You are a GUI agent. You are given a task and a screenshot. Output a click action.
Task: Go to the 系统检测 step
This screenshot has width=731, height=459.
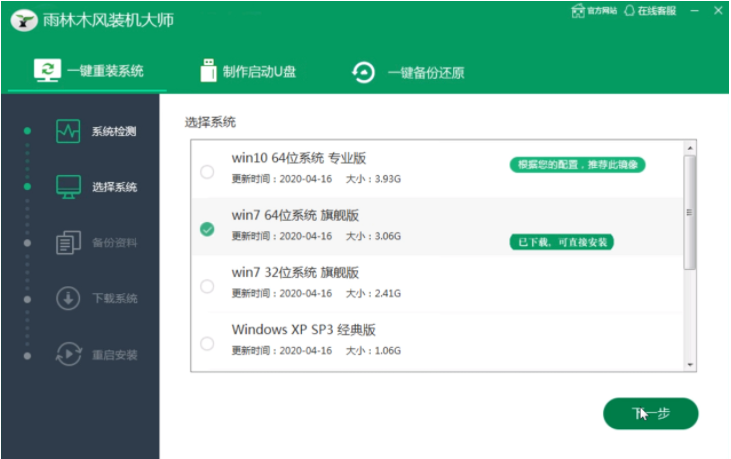(x=114, y=131)
